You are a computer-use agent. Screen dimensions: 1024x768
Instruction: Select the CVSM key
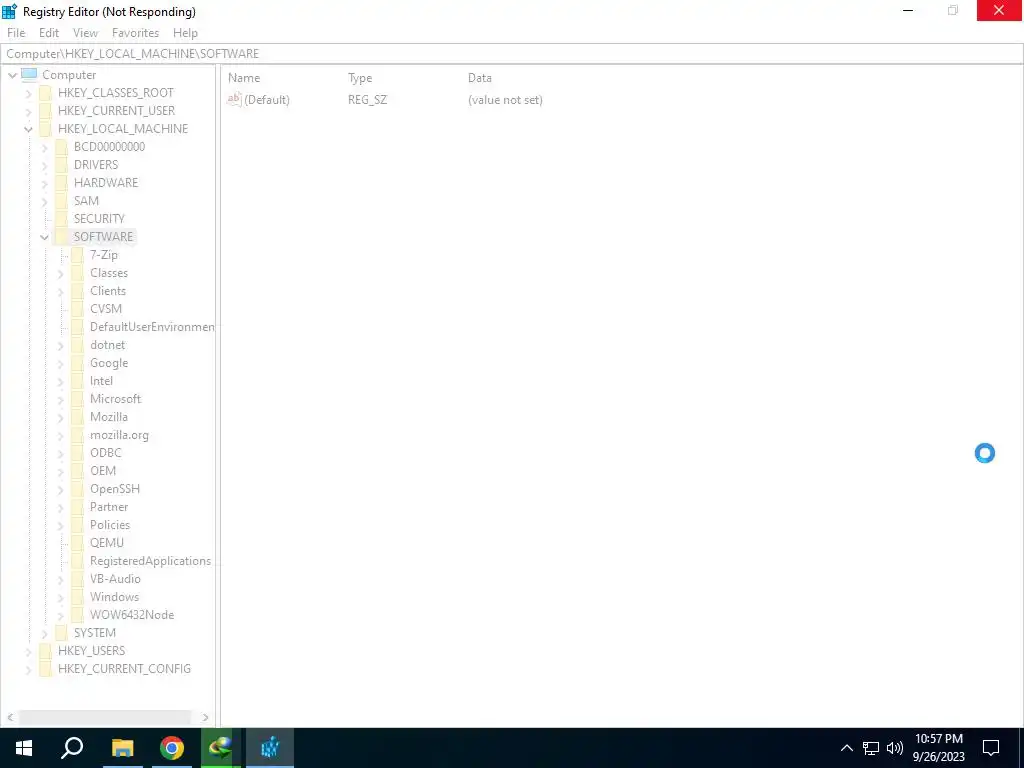pos(106,309)
